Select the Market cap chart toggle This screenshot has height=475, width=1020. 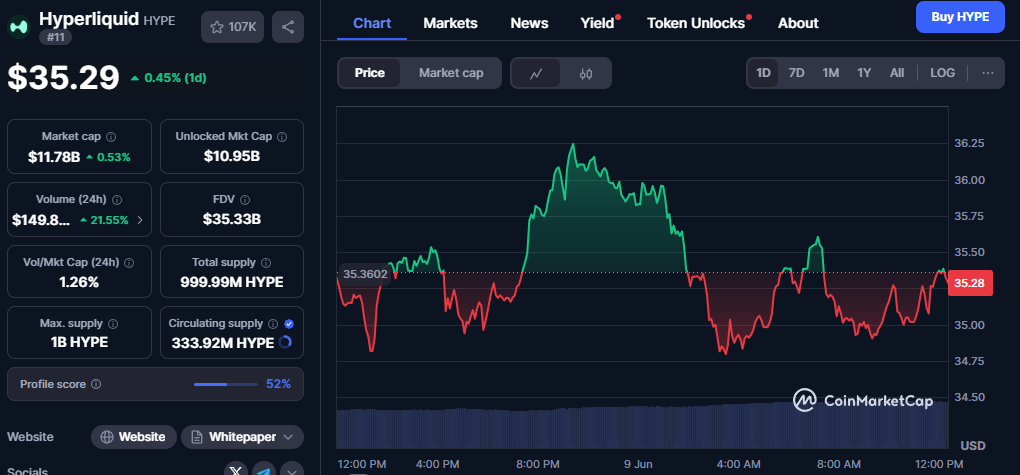point(451,73)
